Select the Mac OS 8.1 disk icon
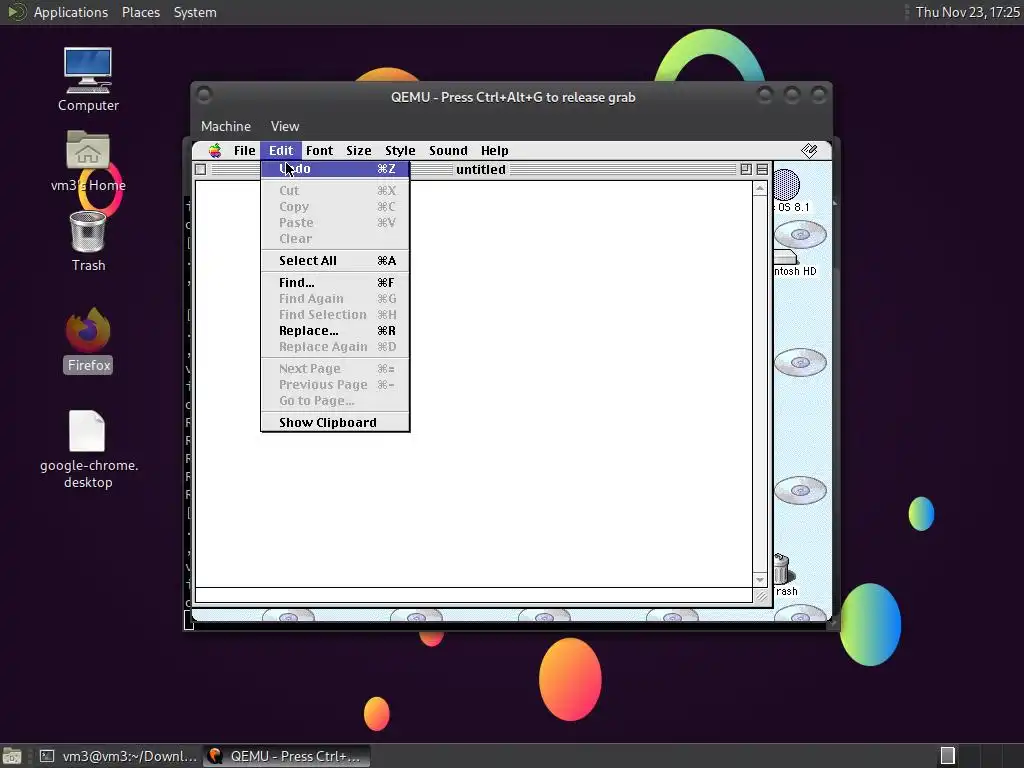Screen dimensions: 1024x768 click(786, 185)
